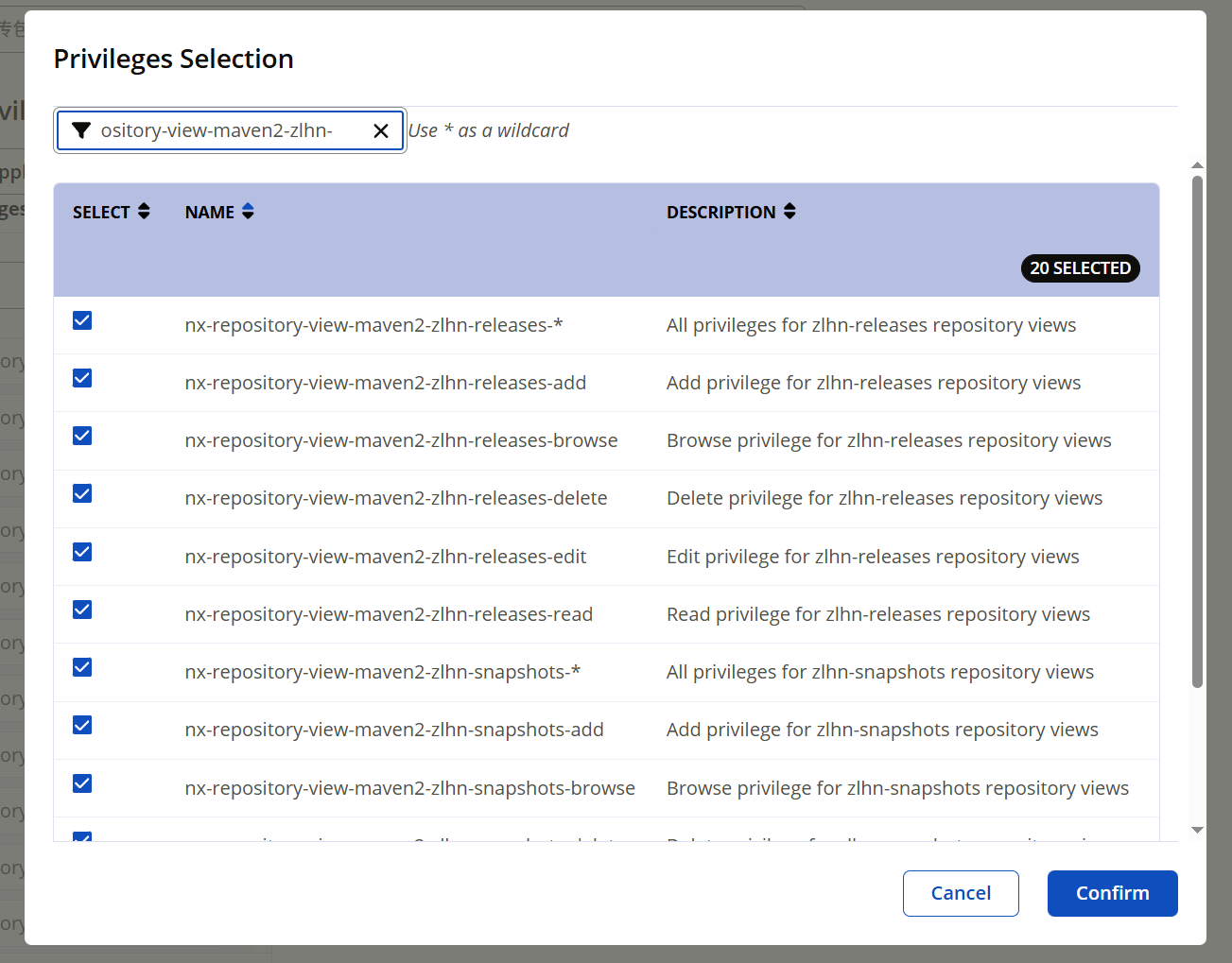The image size is (1232, 963).
Task: Click the filter funnel icon
Action: click(x=81, y=130)
